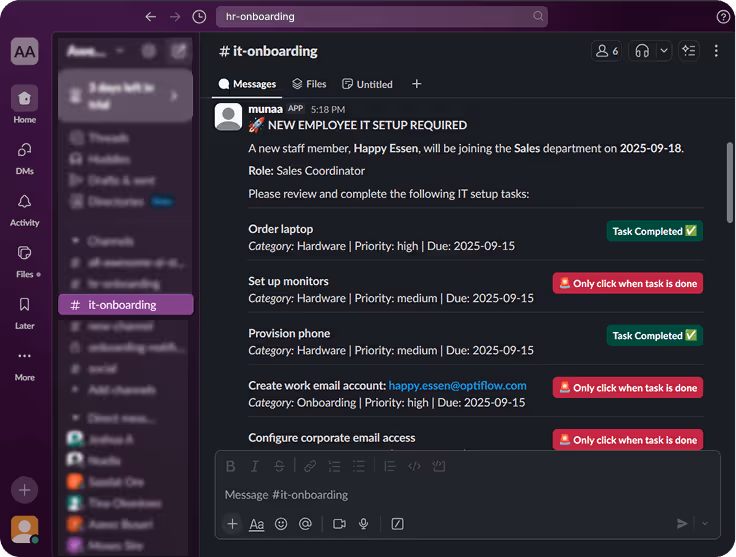Toggle italic formatting
This screenshot has width=736, height=557.
255,466
